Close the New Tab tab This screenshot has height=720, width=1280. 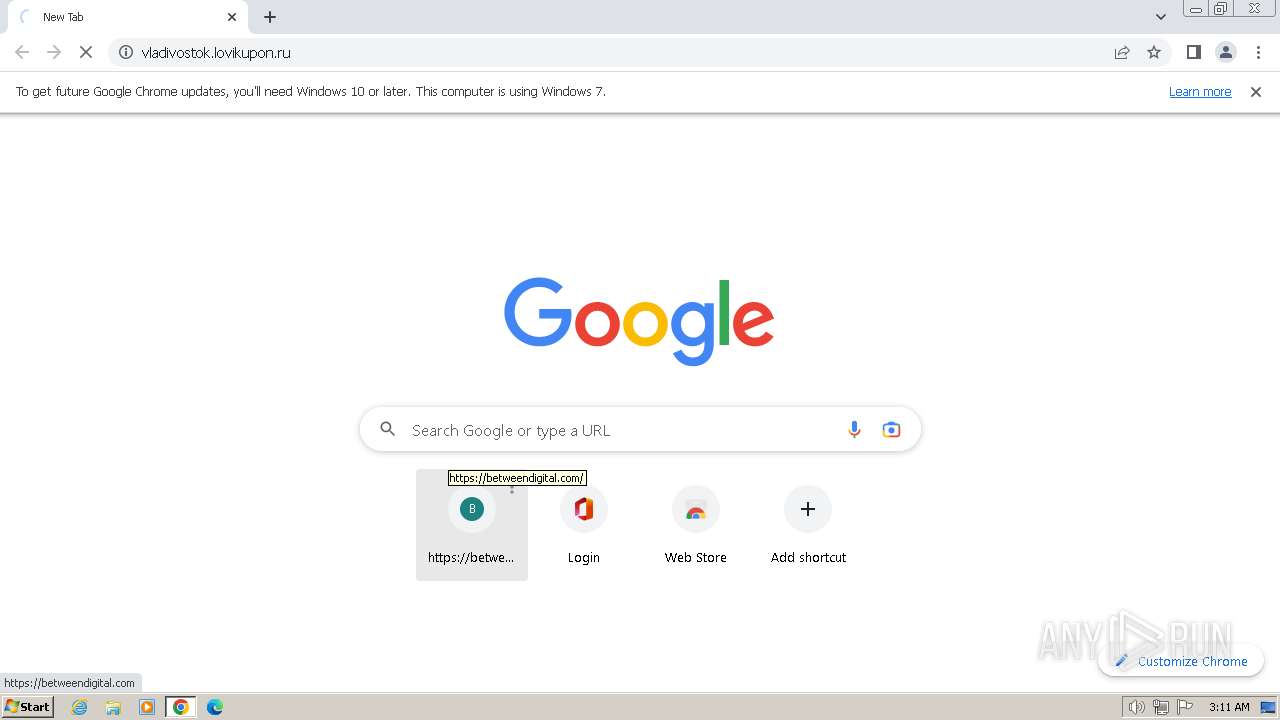pos(232,17)
